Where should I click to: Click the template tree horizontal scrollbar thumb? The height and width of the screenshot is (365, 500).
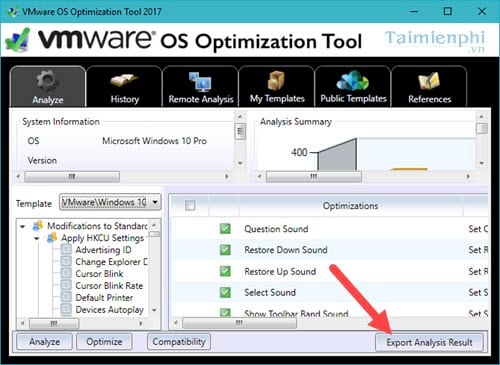click(54, 323)
